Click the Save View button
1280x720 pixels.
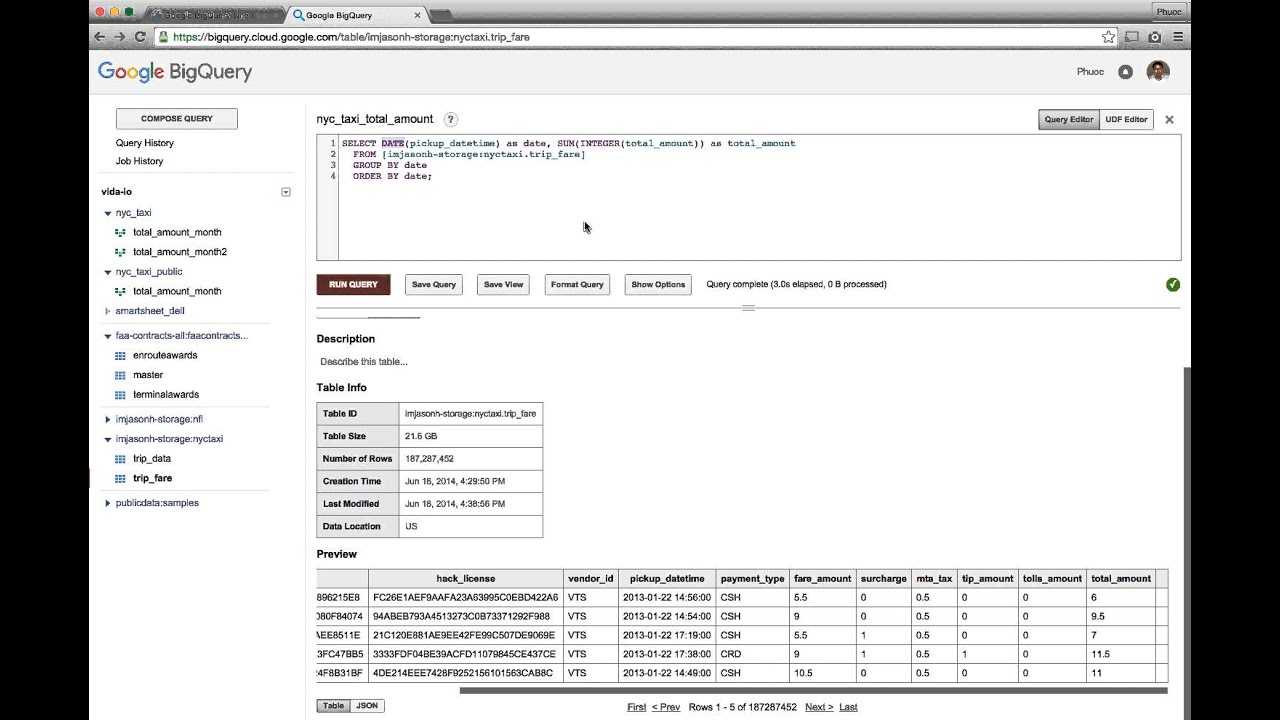(x=503, y=284)
